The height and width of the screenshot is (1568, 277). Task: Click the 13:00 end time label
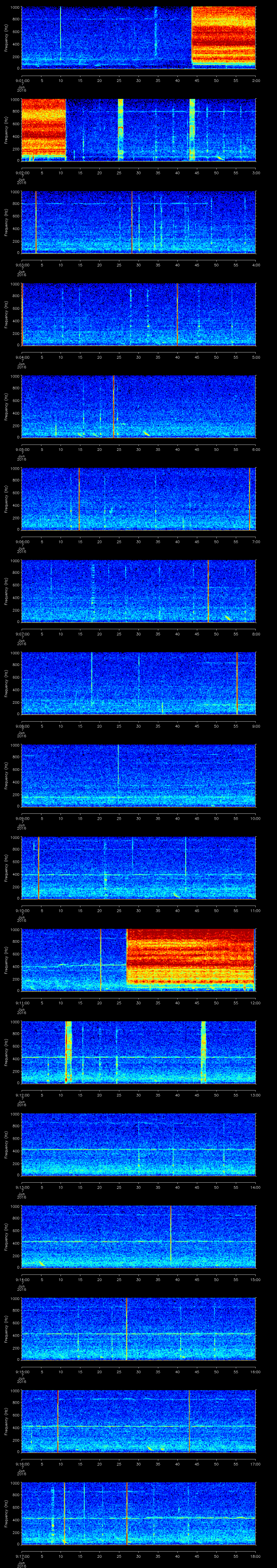coord(255,1095)
